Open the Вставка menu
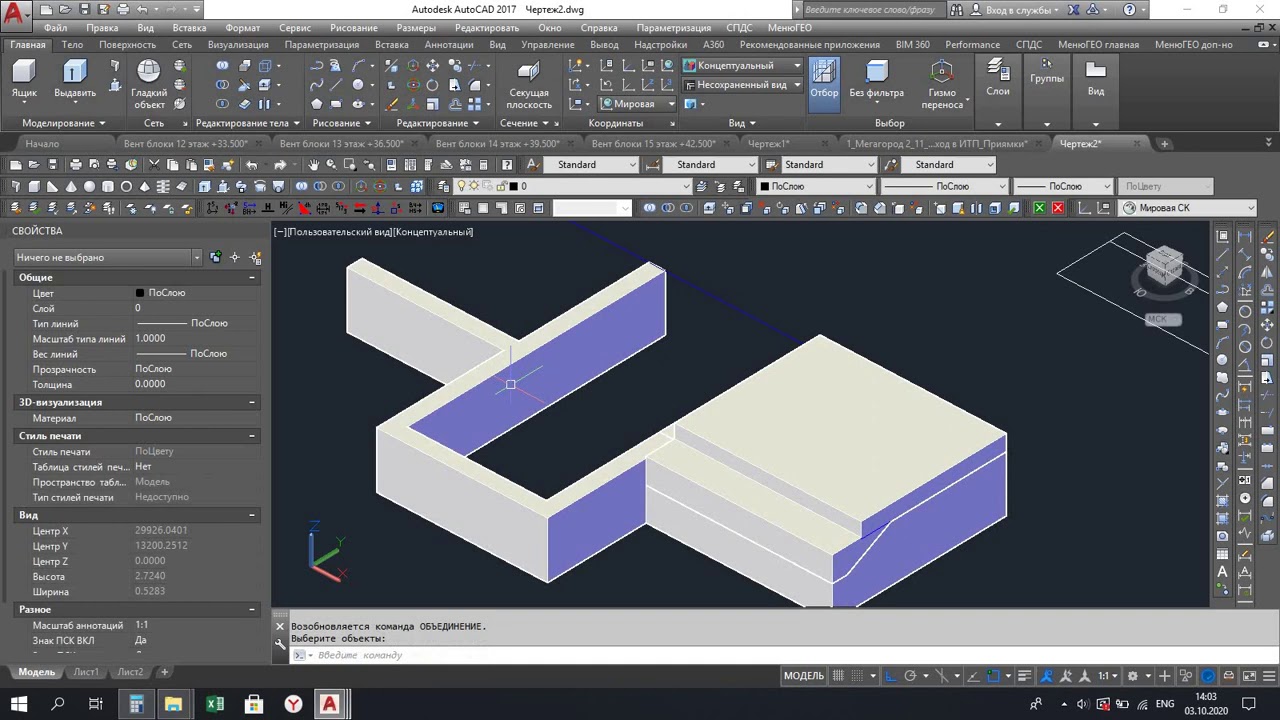 click(x=189, y=28)
